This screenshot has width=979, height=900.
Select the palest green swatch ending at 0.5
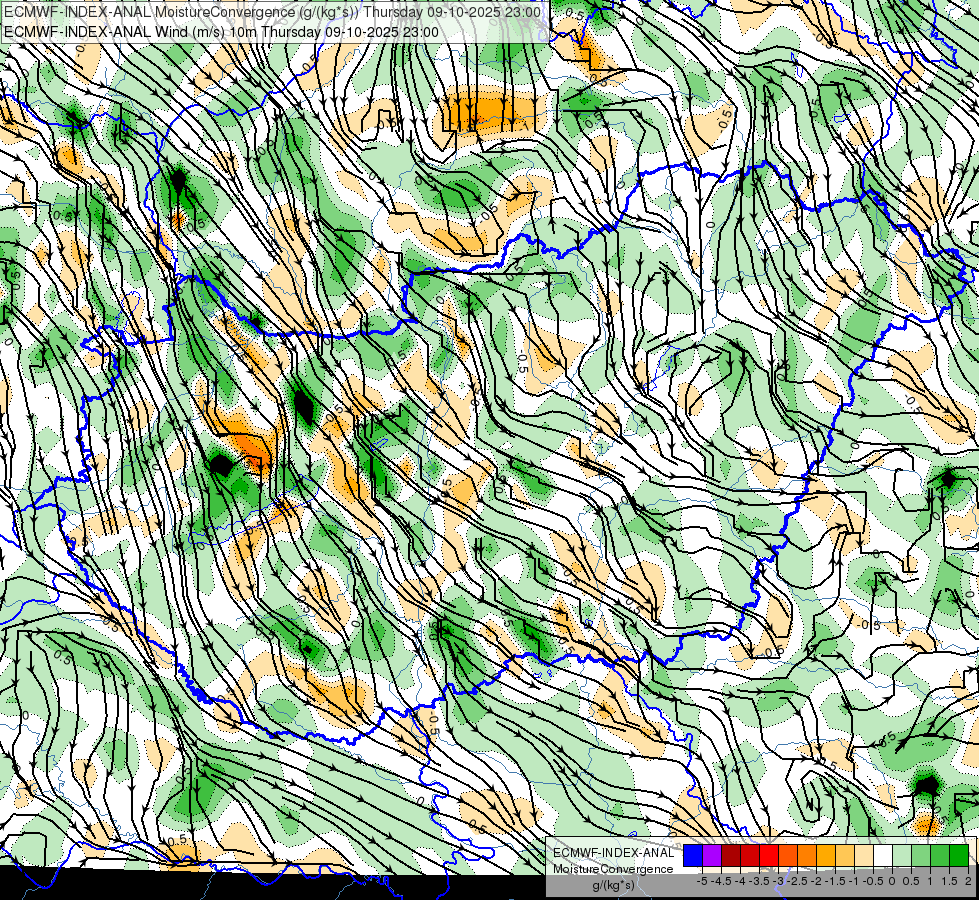point(902,855)
